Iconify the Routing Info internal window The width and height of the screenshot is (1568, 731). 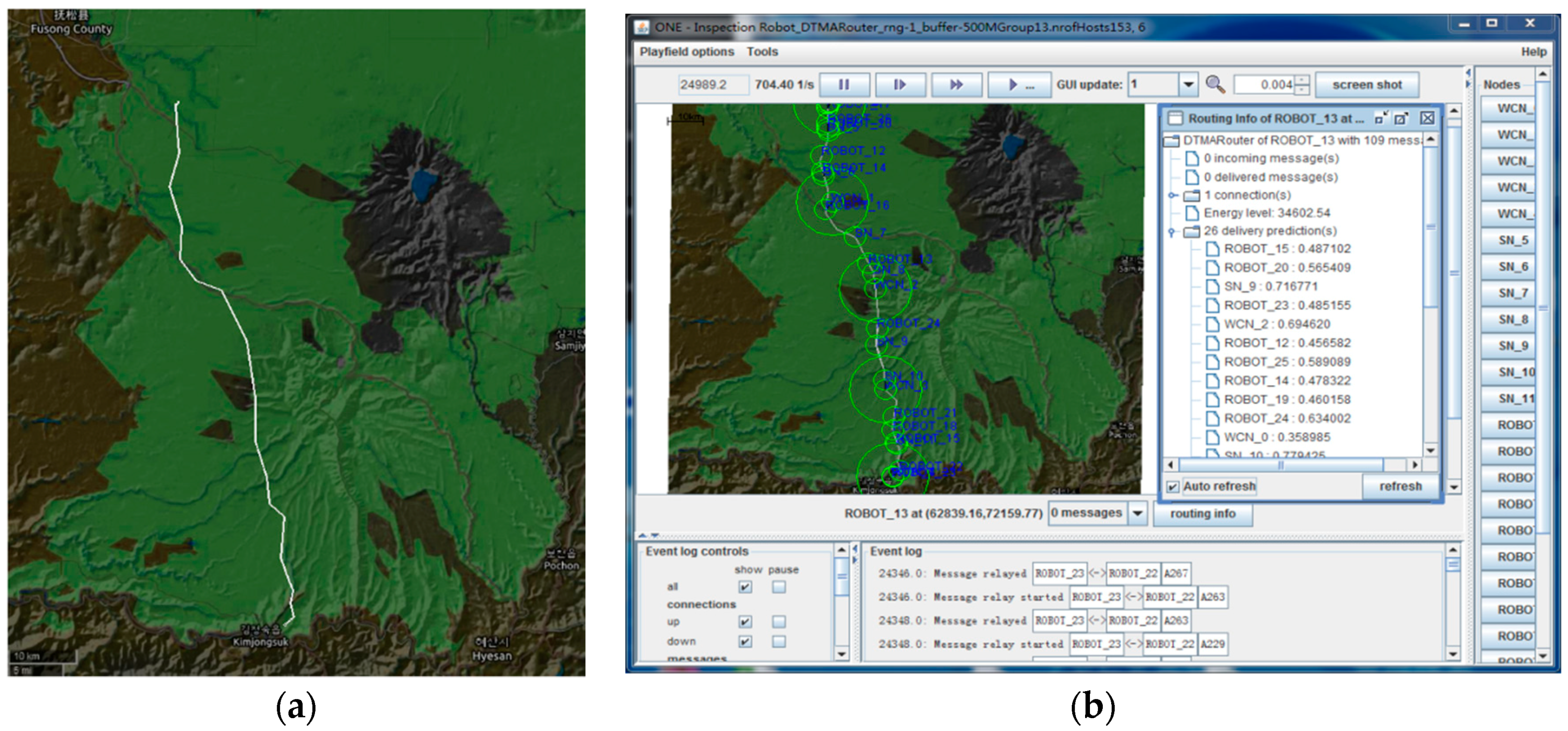coord(1380,118)
